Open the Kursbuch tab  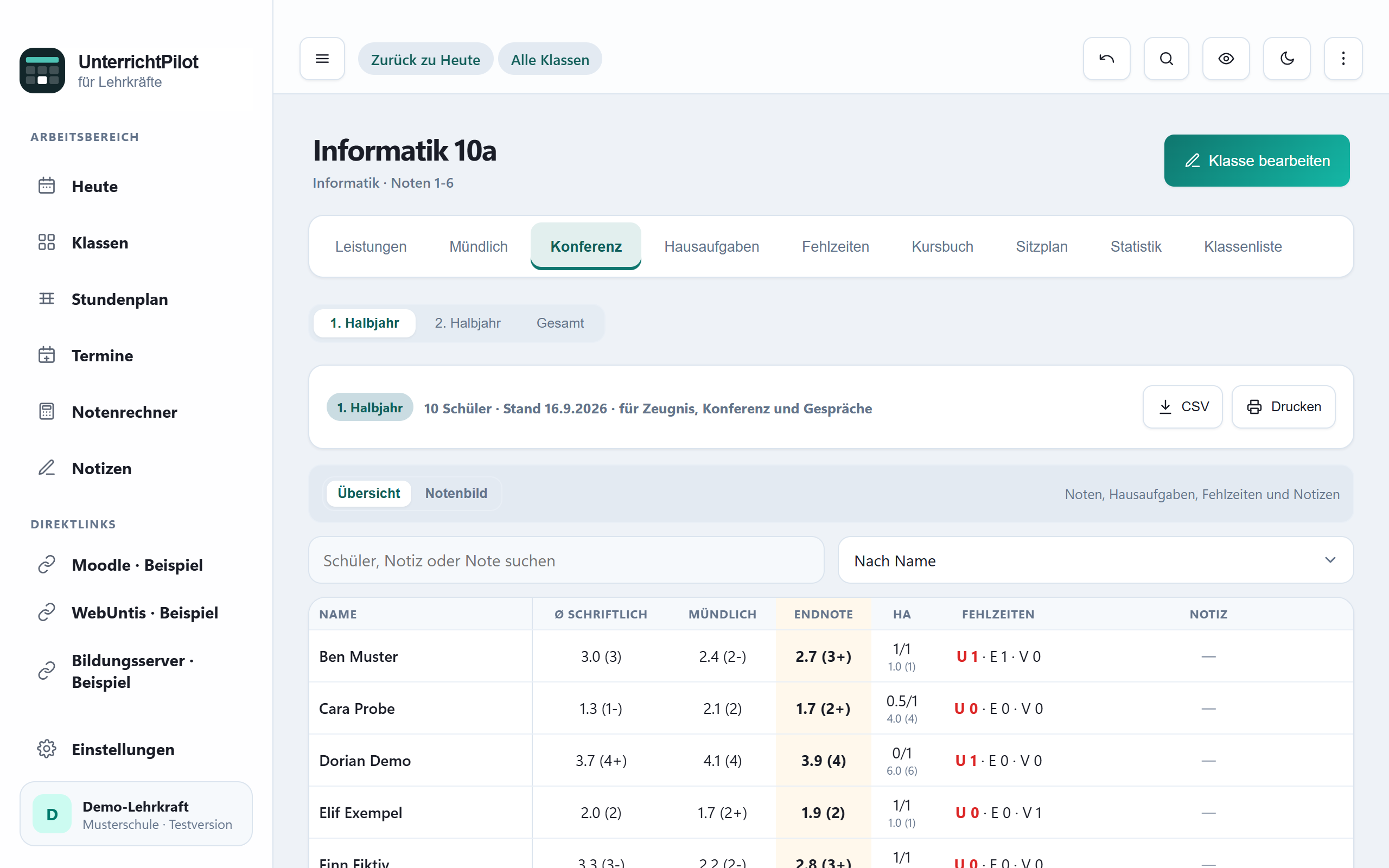(x=942, y=246)
